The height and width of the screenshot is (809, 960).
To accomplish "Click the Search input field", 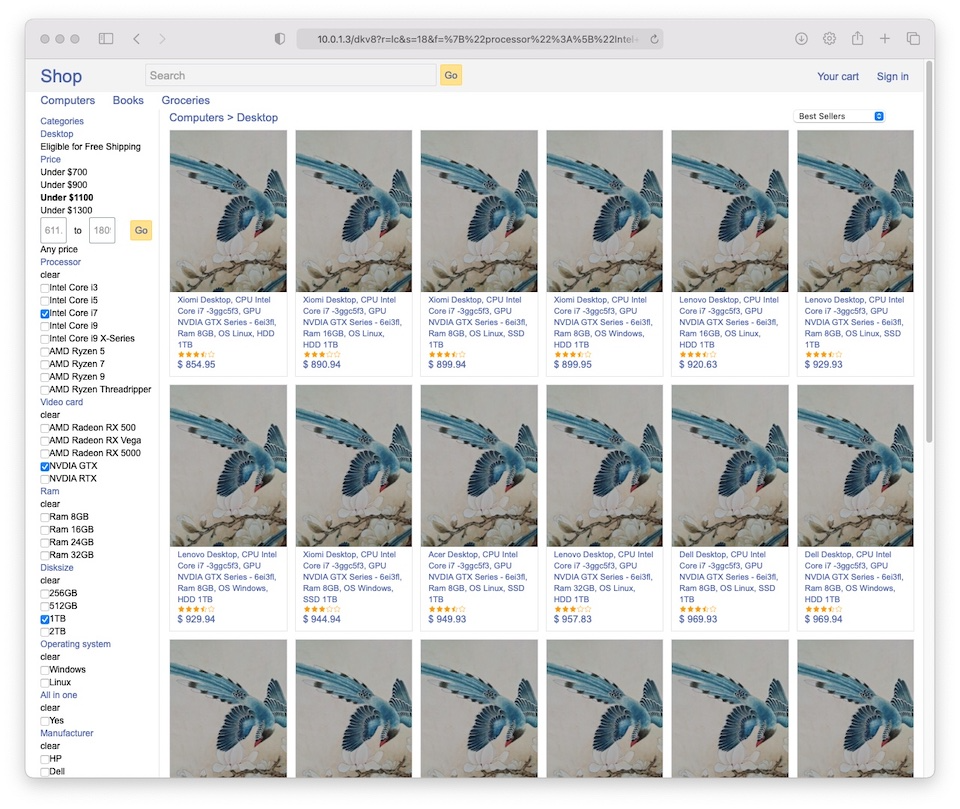I will (x=290, y=75).
